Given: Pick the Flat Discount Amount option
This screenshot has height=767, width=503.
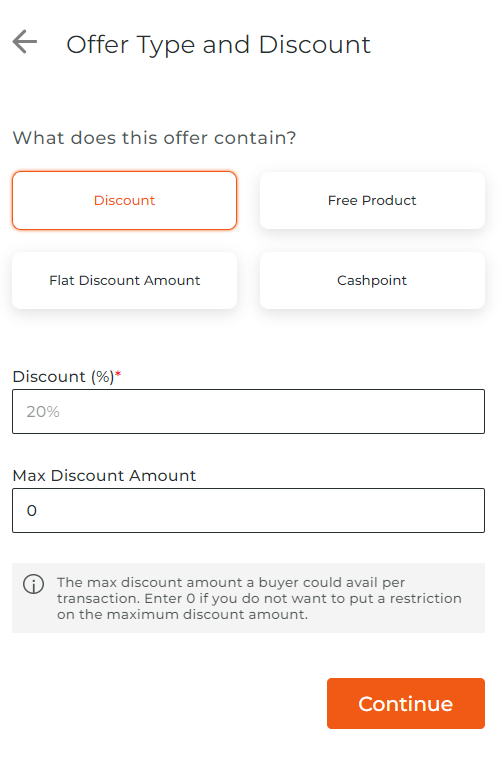Looking at the screenshot, I should tap(125, 280).
